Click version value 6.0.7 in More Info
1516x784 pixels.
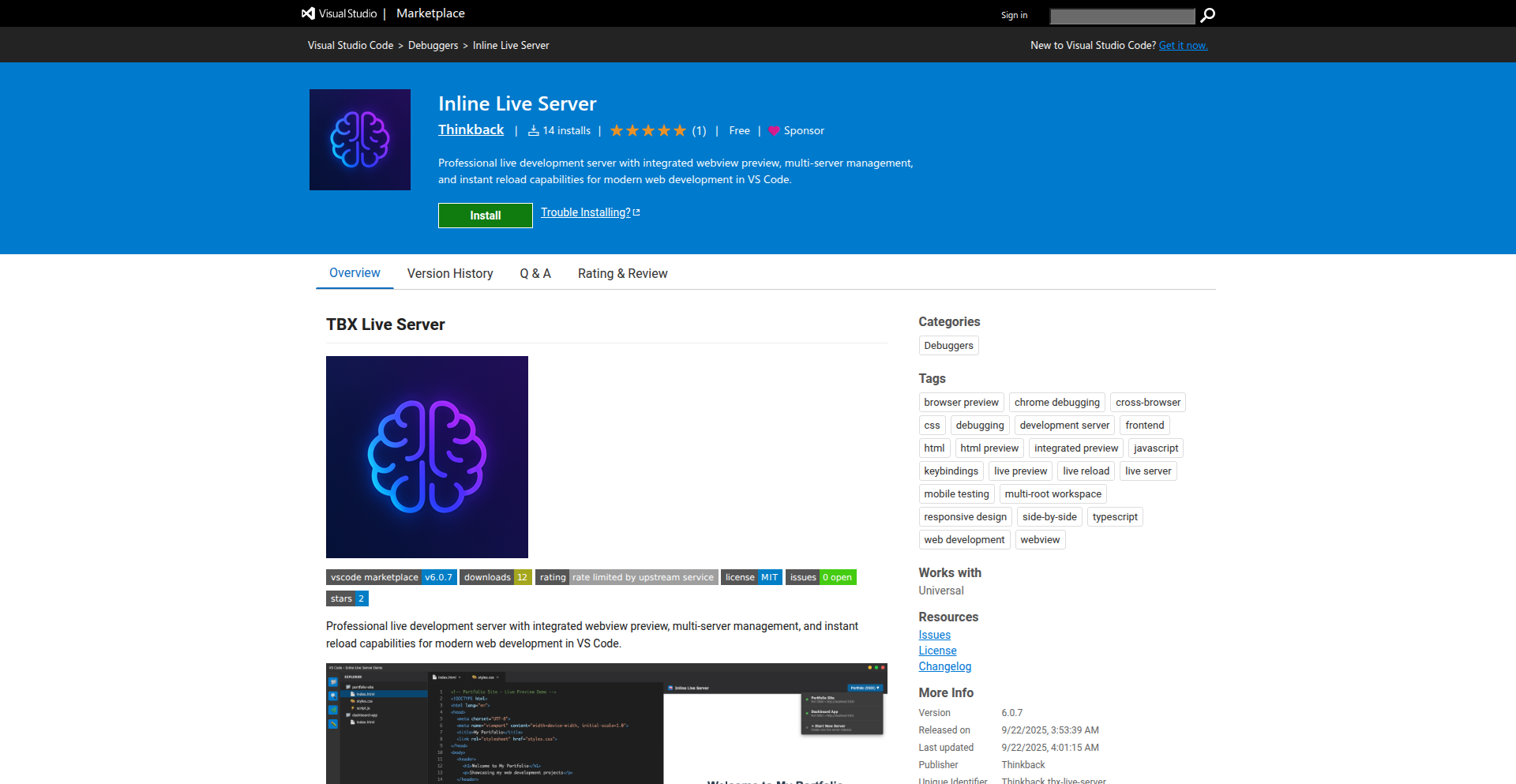click(x=1011, y=713)
